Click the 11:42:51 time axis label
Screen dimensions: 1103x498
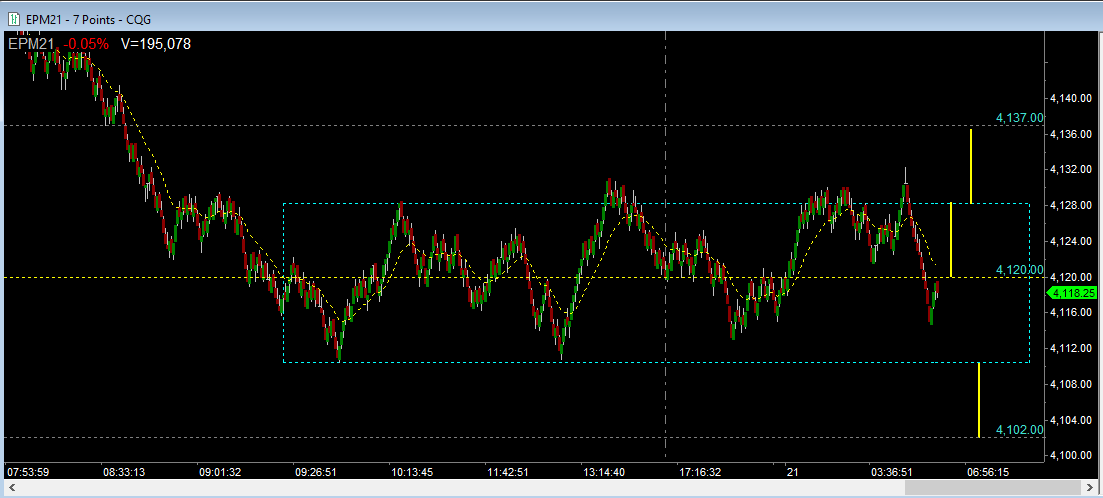coord(507,471)
